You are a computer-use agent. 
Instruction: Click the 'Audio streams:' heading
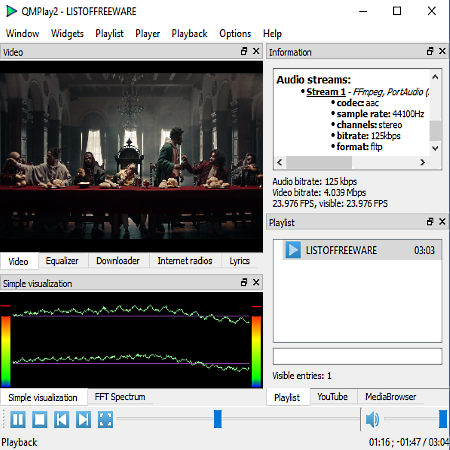(x=314, y=80)
